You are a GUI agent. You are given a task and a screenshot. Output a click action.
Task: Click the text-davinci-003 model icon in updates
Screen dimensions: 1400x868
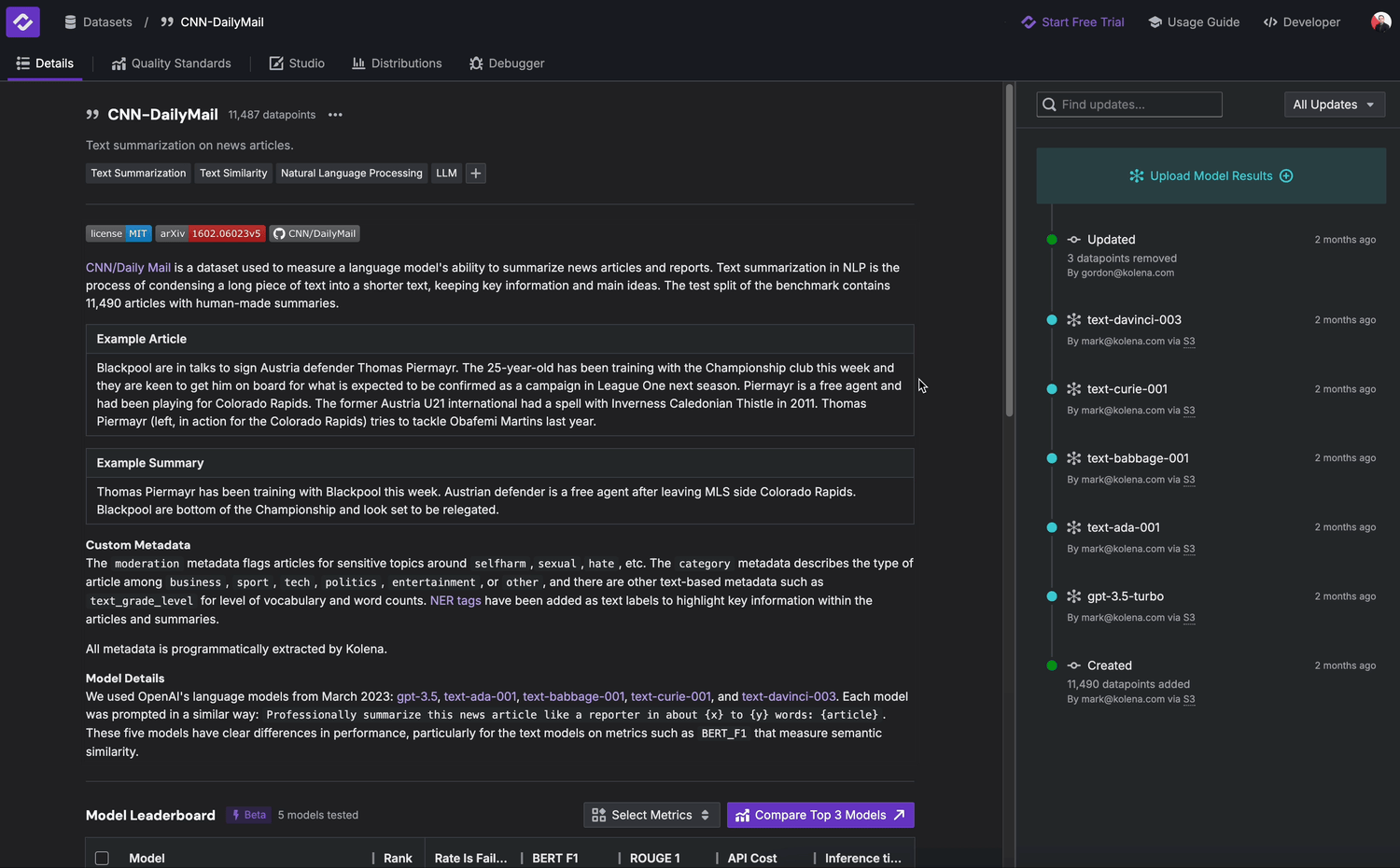point(1073,320)
